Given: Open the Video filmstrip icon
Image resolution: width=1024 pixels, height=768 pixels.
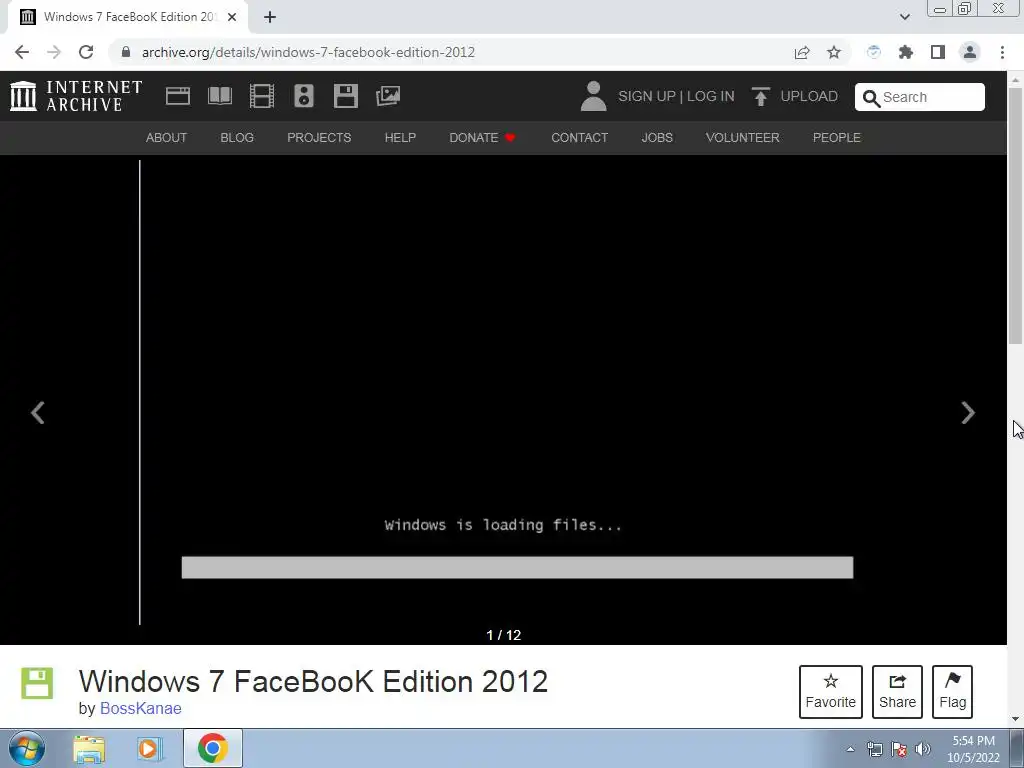Looking at the screenshot, I should point(262,96).
